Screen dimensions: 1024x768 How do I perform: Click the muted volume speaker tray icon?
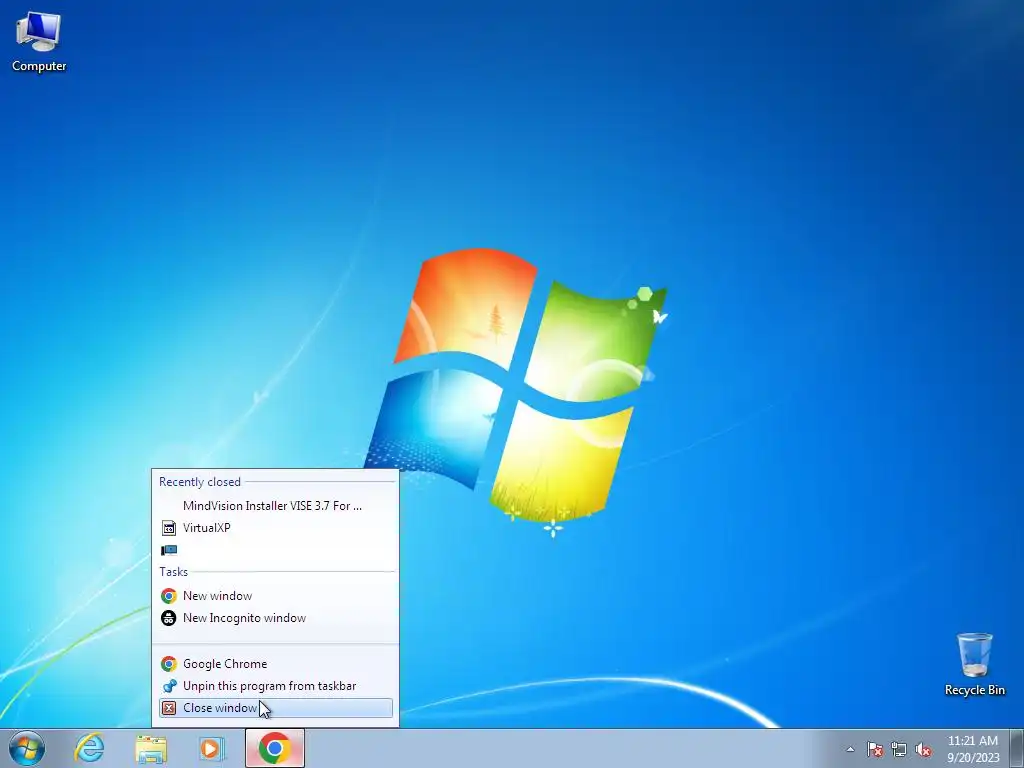tap(923, 749)
